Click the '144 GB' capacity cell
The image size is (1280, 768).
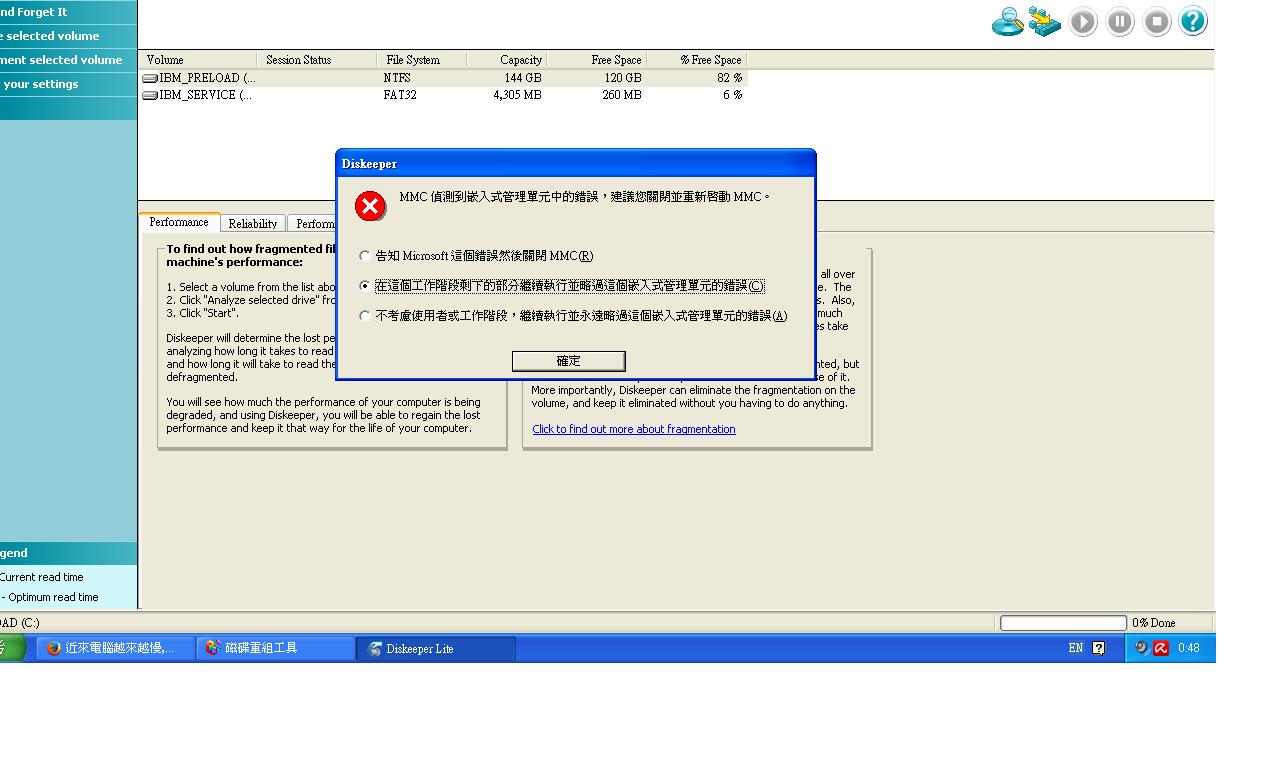pyautogui.click(x=522, y=78)
